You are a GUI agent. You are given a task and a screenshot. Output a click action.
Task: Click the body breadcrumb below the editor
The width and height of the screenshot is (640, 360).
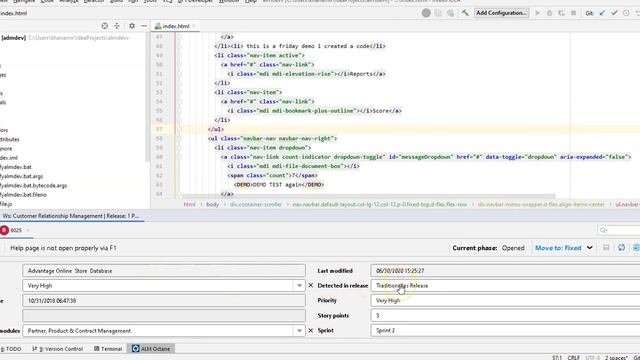(x=212, y=204)
